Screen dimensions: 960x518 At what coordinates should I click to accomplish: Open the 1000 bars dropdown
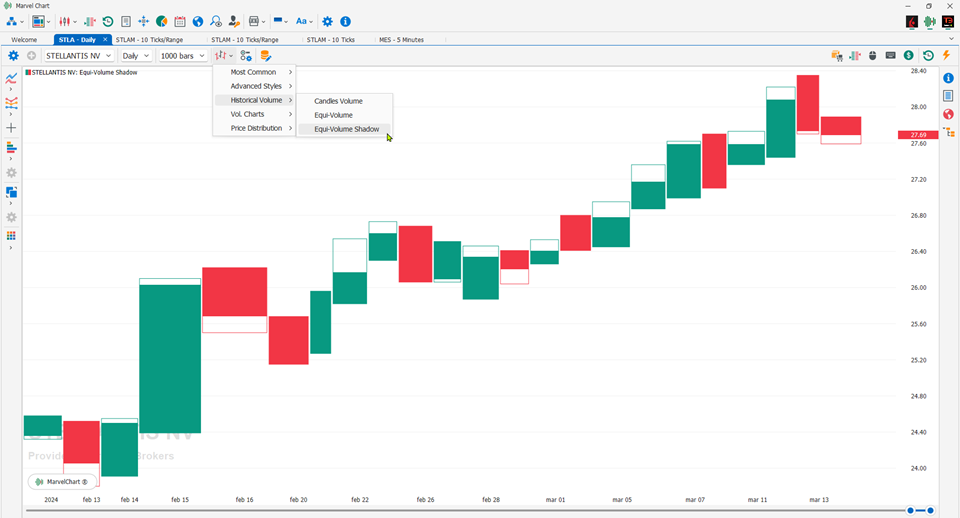coord(182,56)
